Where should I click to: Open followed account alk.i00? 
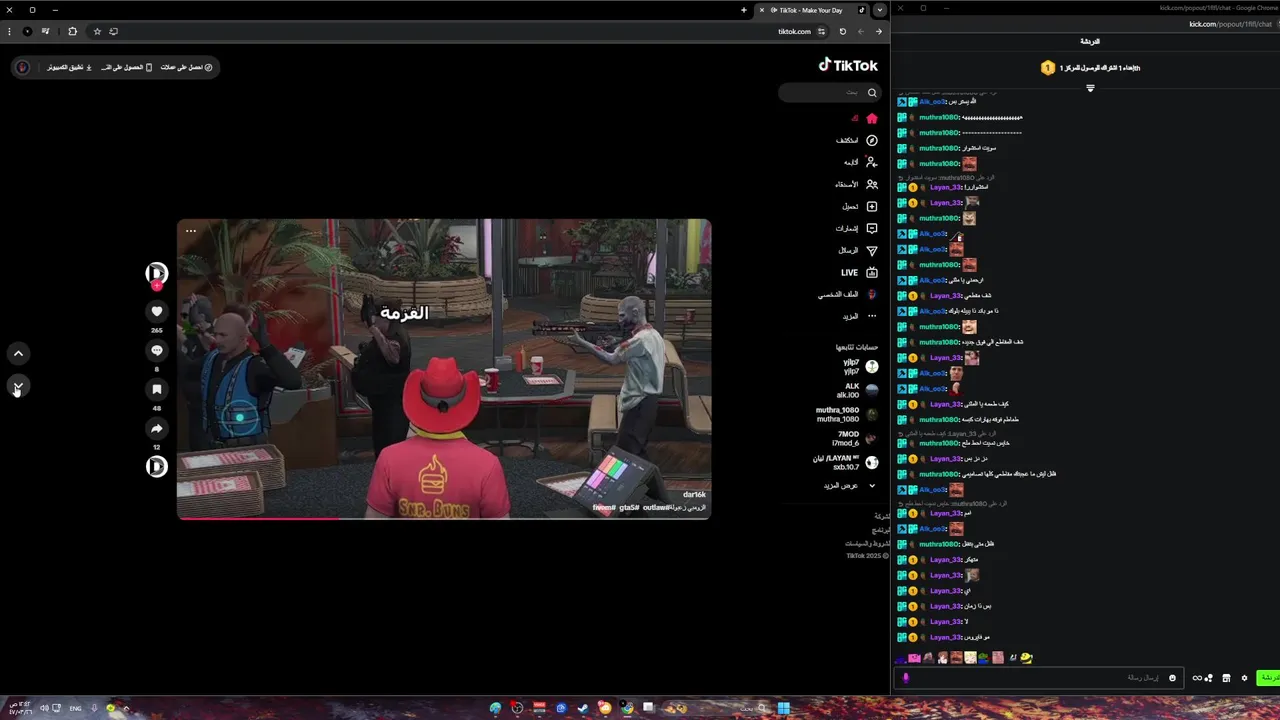[x=857, y=391]
